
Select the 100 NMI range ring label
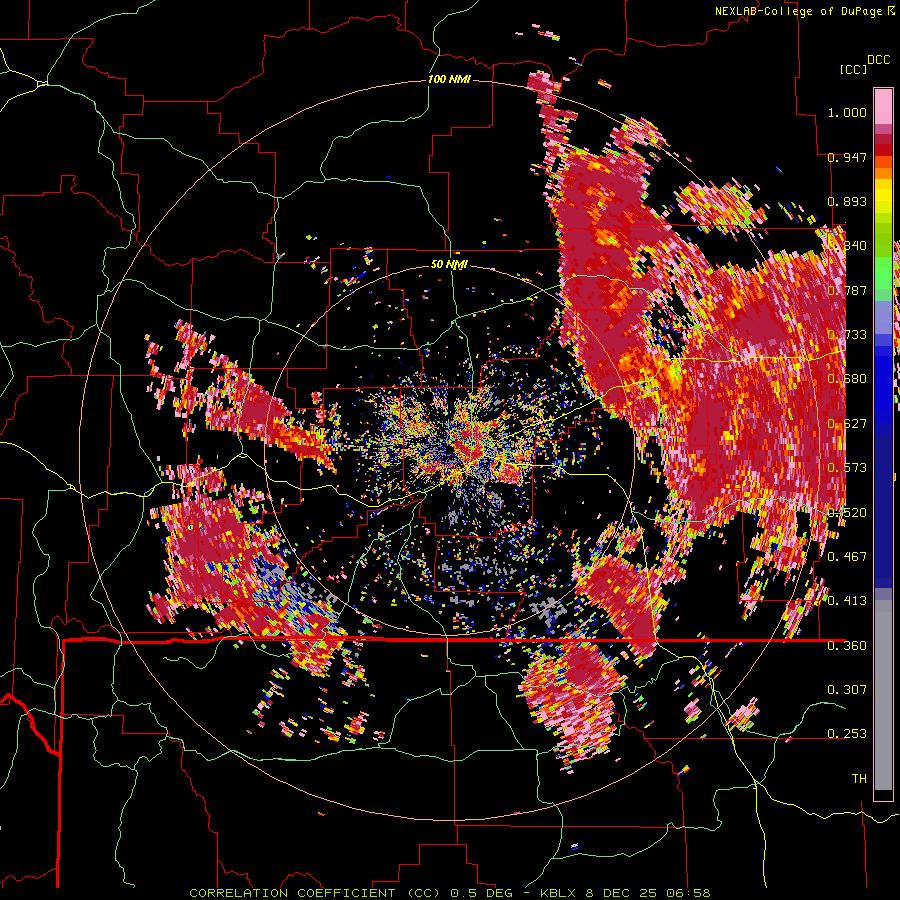[449, 79]
